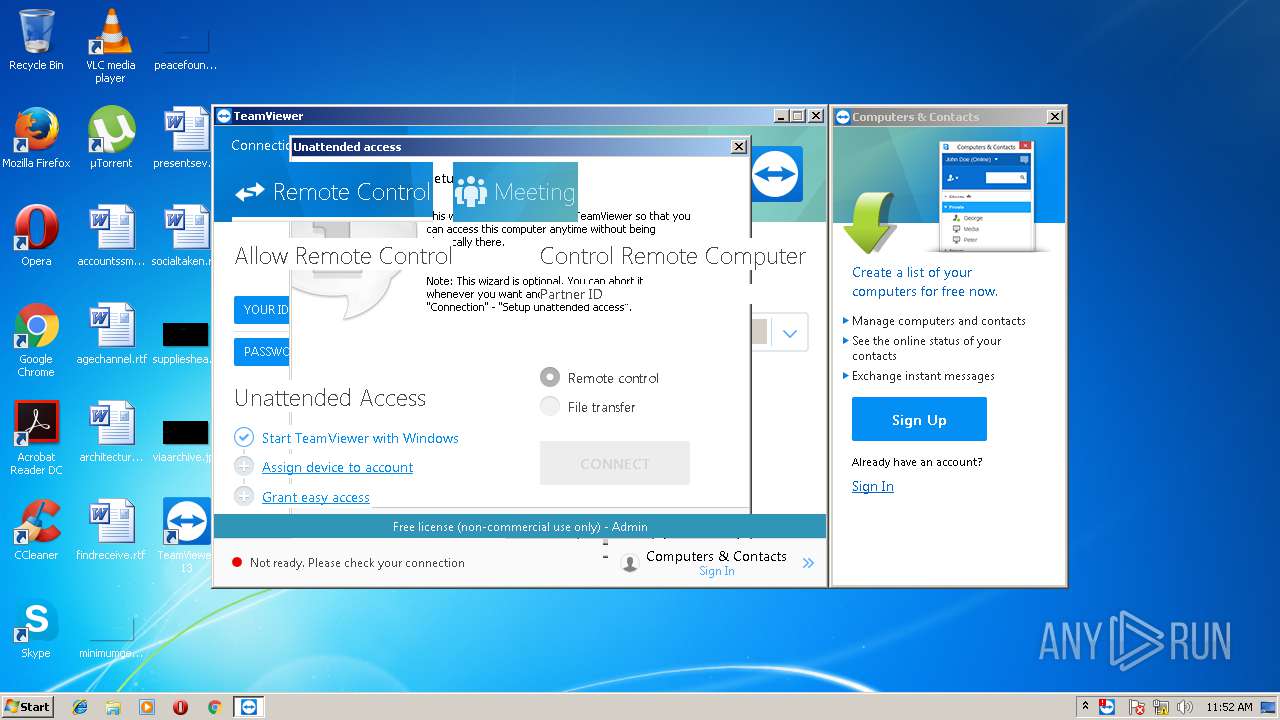Viewport: 1280px width, 720px height.
Task: Switch to the Remote Control tab
Action: [332, 191]
